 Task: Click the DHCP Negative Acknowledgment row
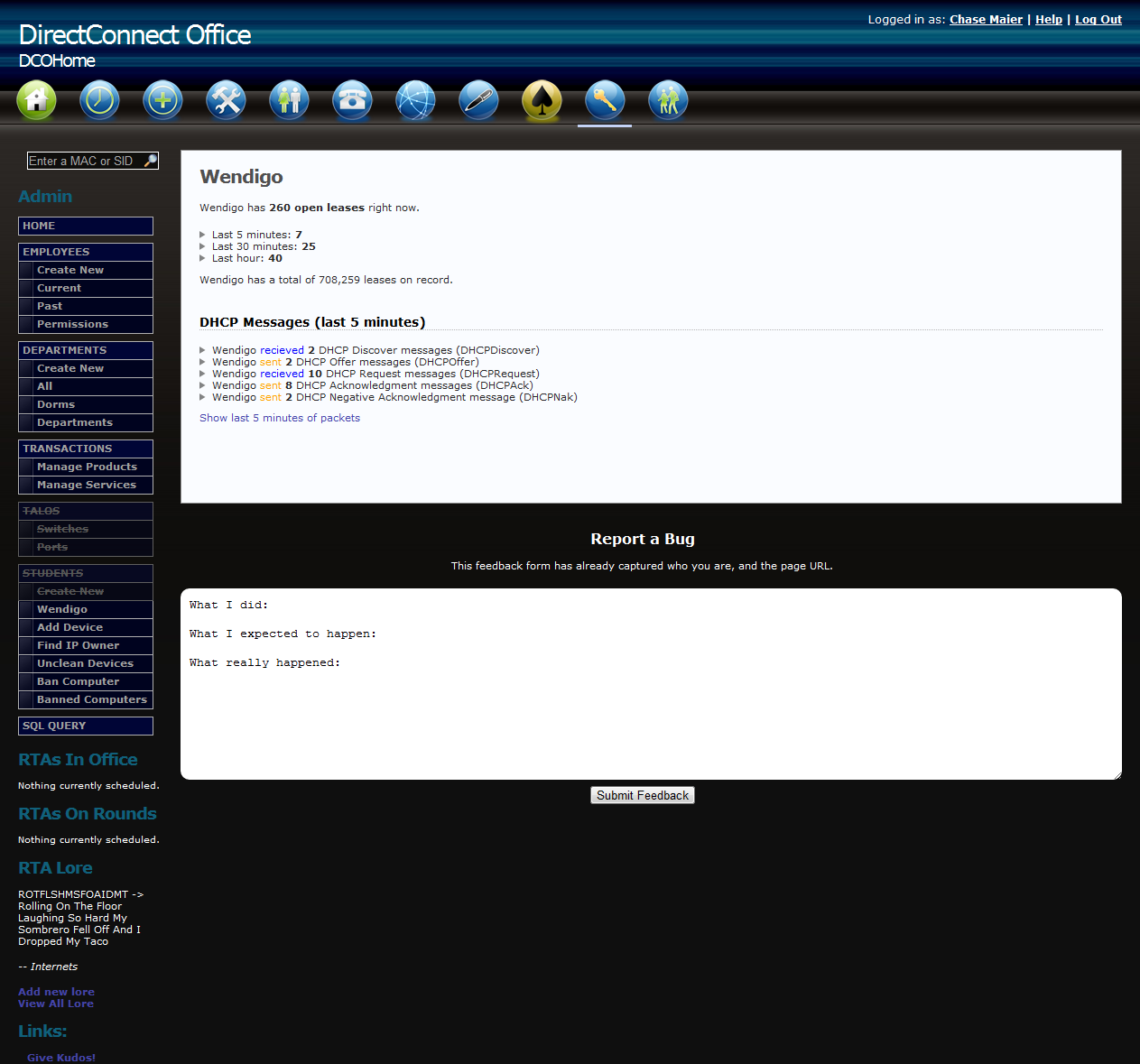coord(394,397)
